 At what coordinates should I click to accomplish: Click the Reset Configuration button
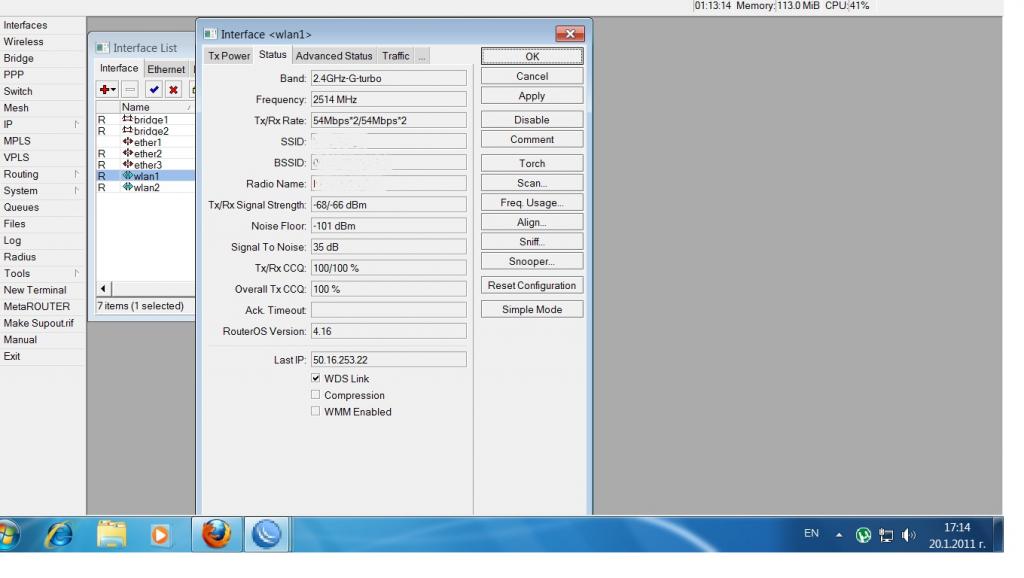tap(531, 286)
